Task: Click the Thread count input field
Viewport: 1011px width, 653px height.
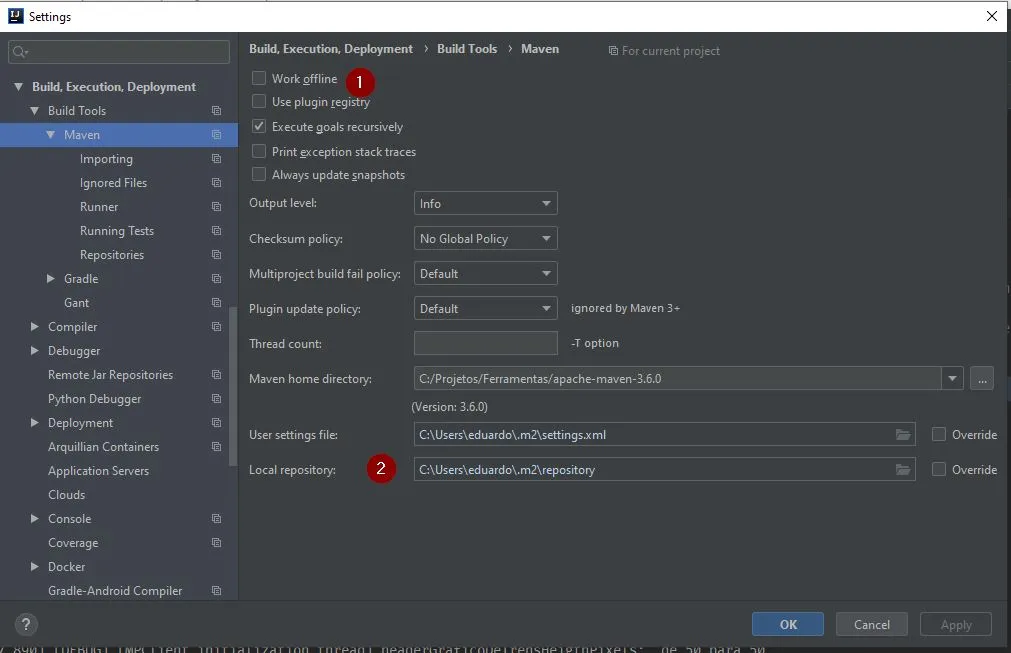Action: (x=486, y=344)
